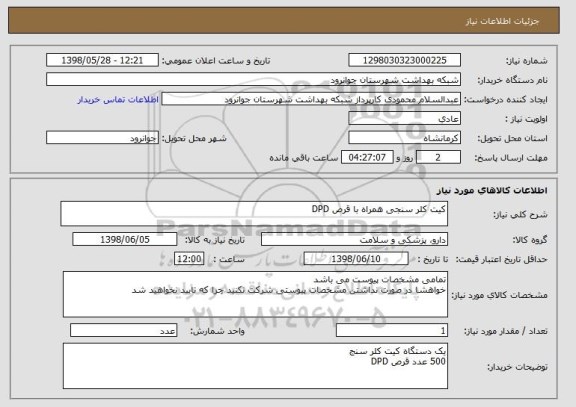Click the hour field showing 12:00
Screen dimensions: 576x407
point(189,259)
